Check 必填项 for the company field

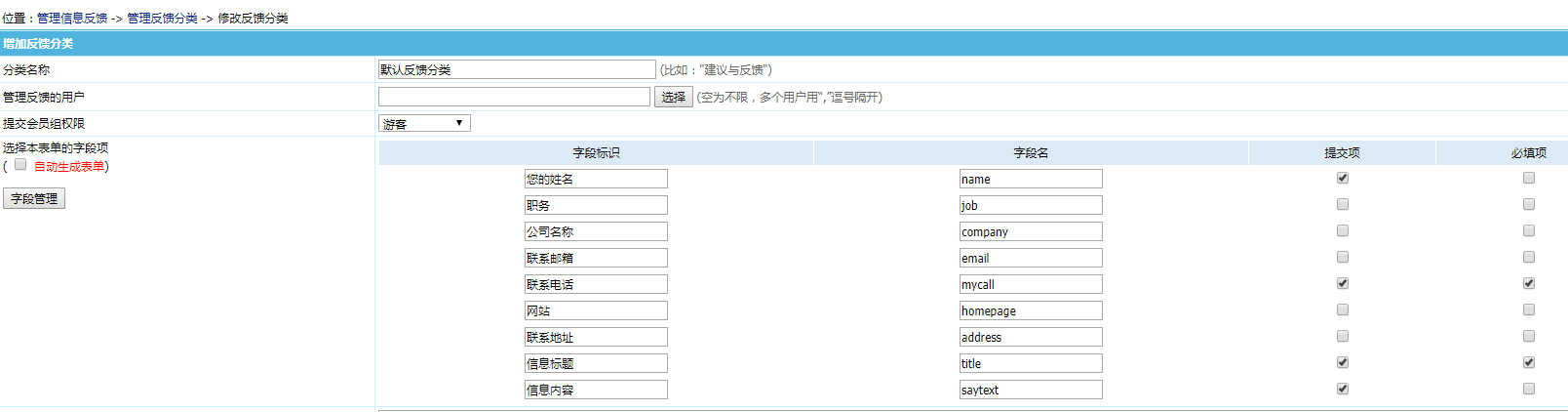click(x=1529, y=230)
